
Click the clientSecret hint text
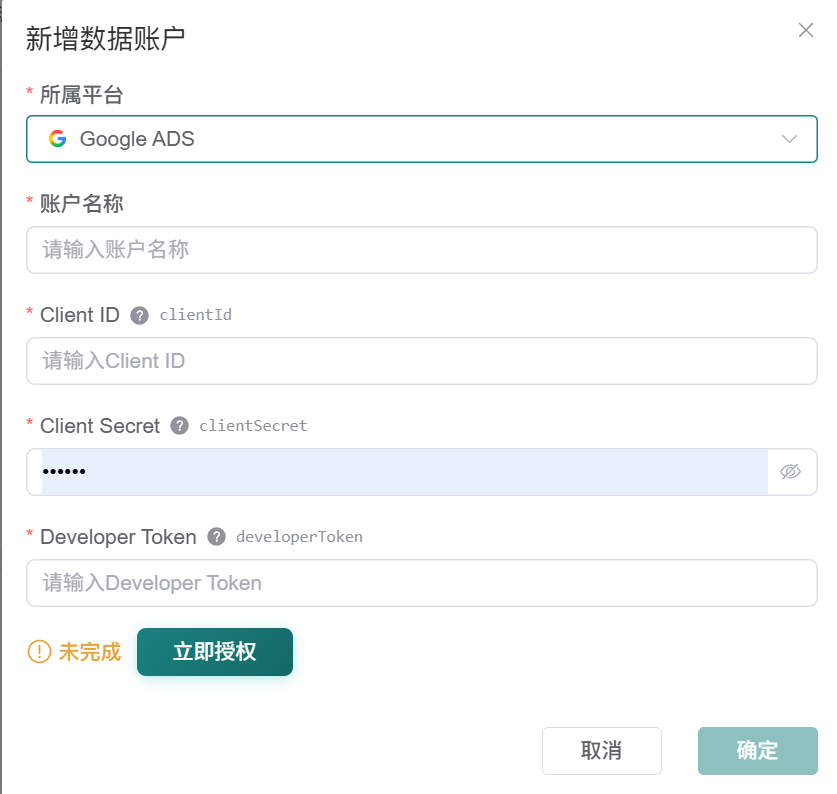pos(254,426)
